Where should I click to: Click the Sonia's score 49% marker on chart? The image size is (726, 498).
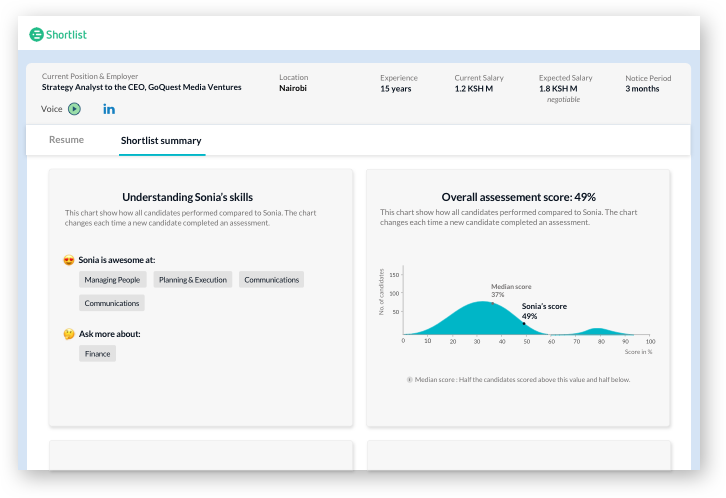[524, 324]
